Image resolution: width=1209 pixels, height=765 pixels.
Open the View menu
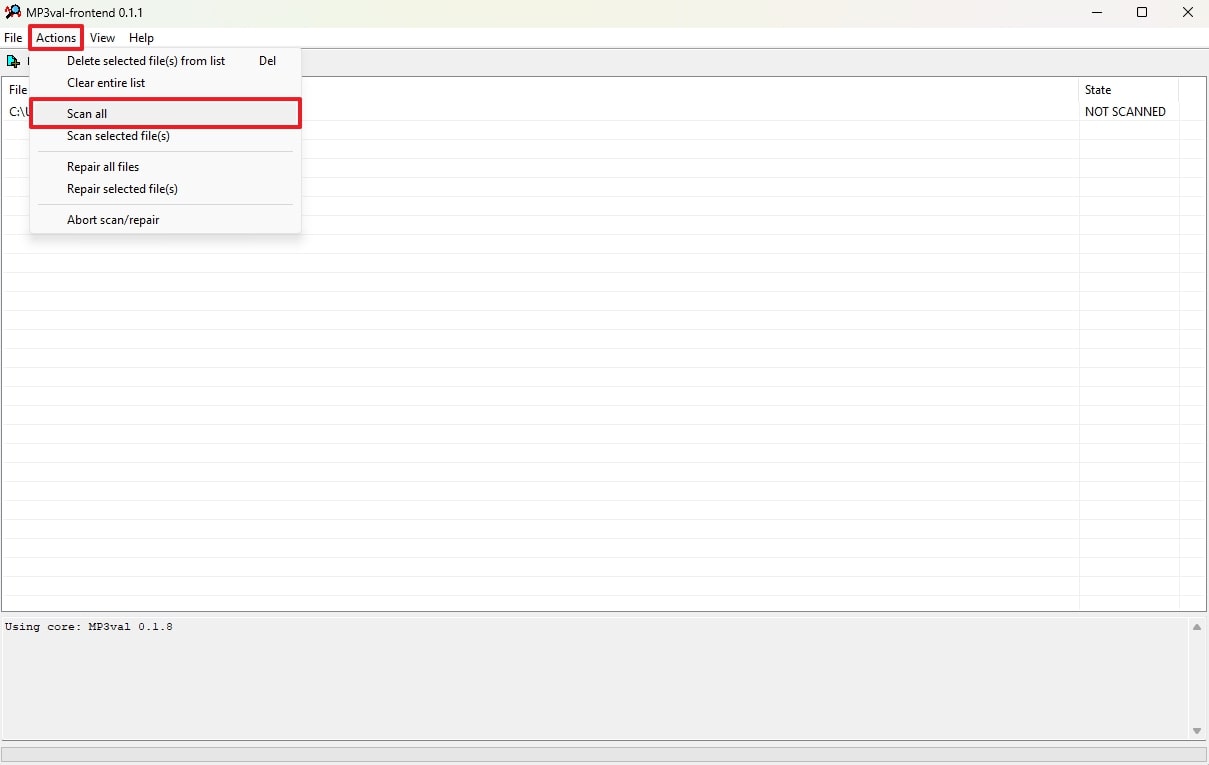pyautogui.click(x=102, y=38)
